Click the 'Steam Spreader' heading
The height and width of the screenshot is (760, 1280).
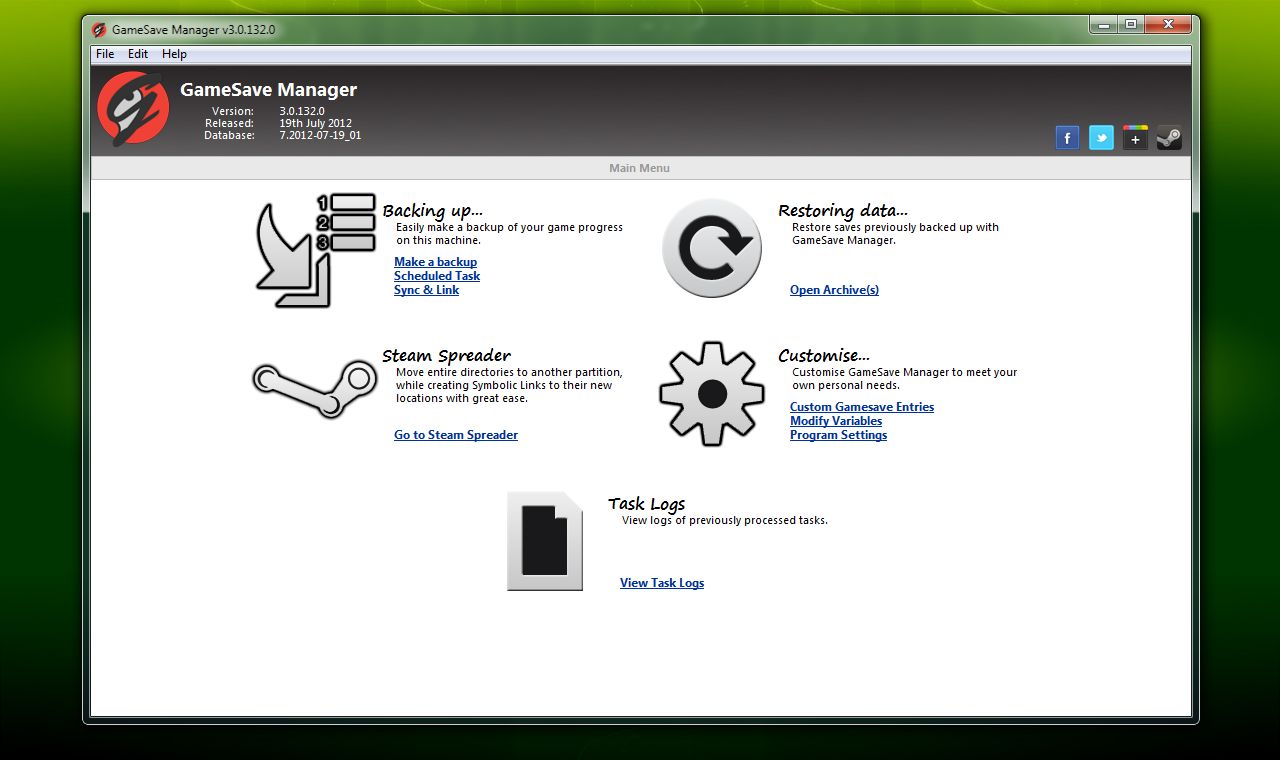pyautogui.click(x=446, y=356)
